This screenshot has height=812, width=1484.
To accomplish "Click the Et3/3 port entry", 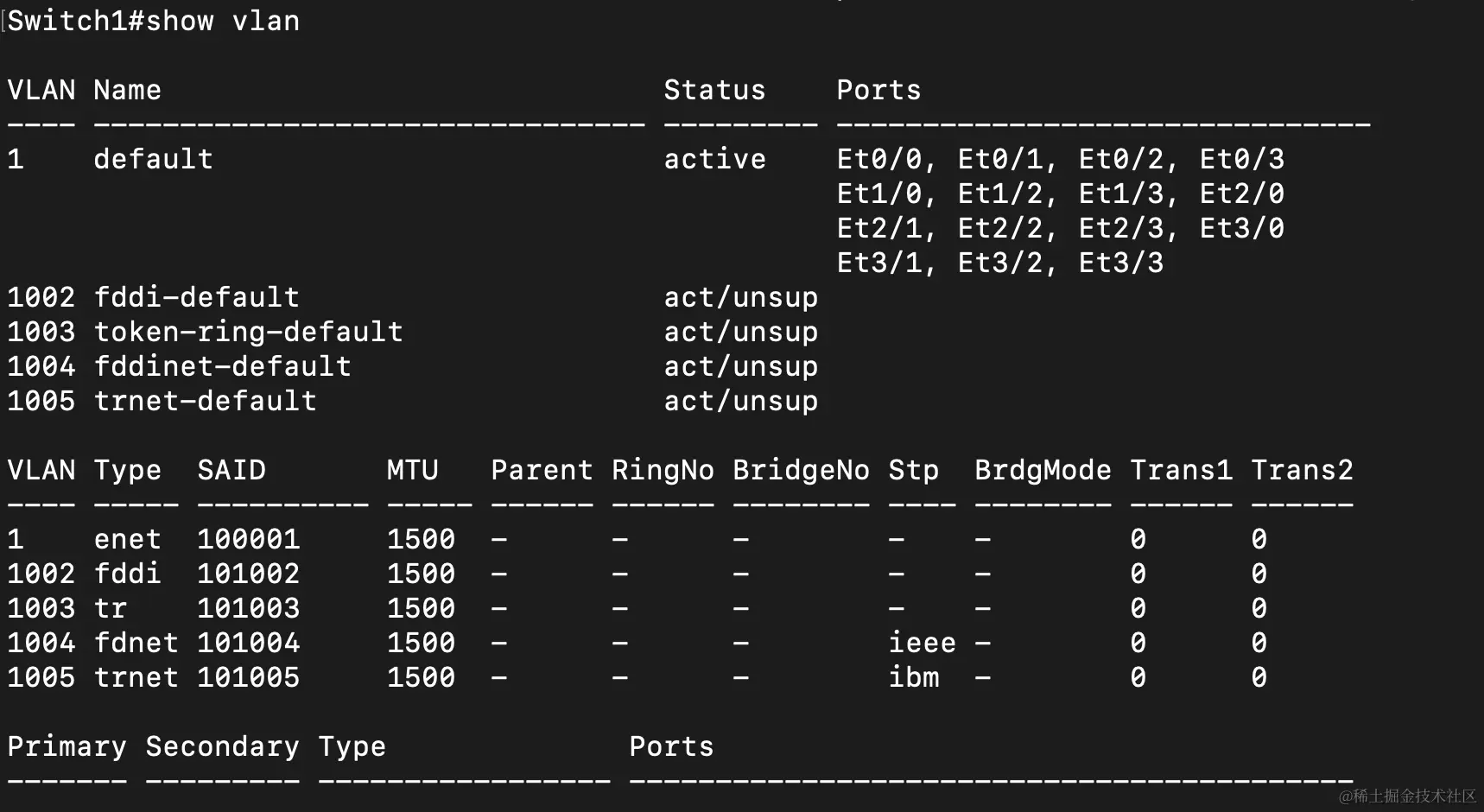I will (1121, 263).
